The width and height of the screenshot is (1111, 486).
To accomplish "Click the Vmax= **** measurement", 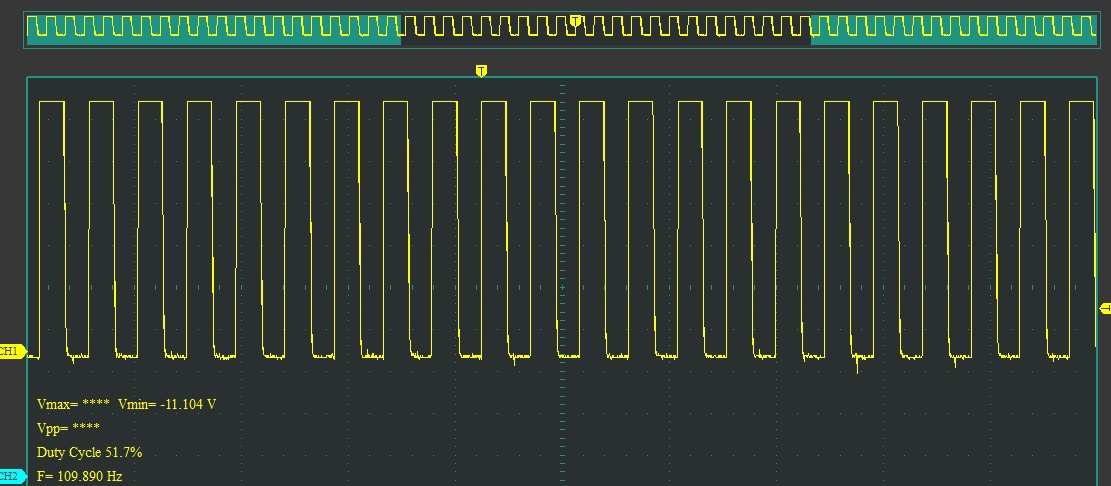I will 73,405.
